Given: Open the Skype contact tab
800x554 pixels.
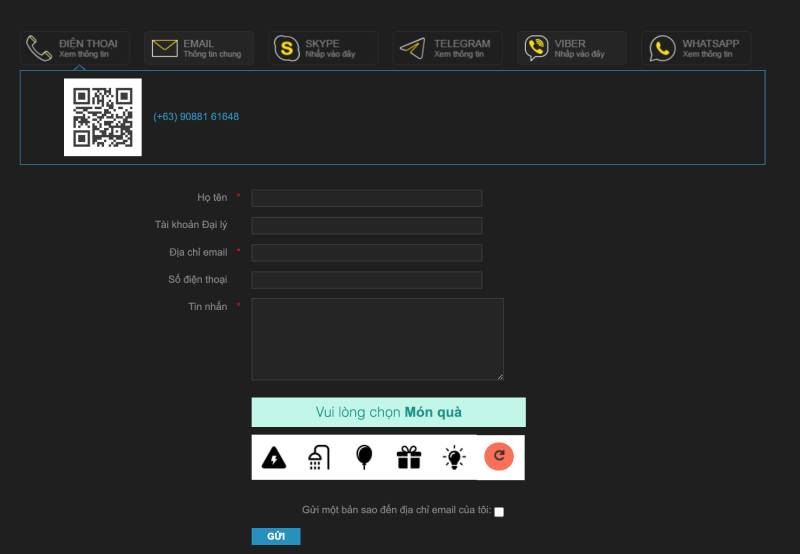Looking at the screenshot, I should click(x=323, y=48).
